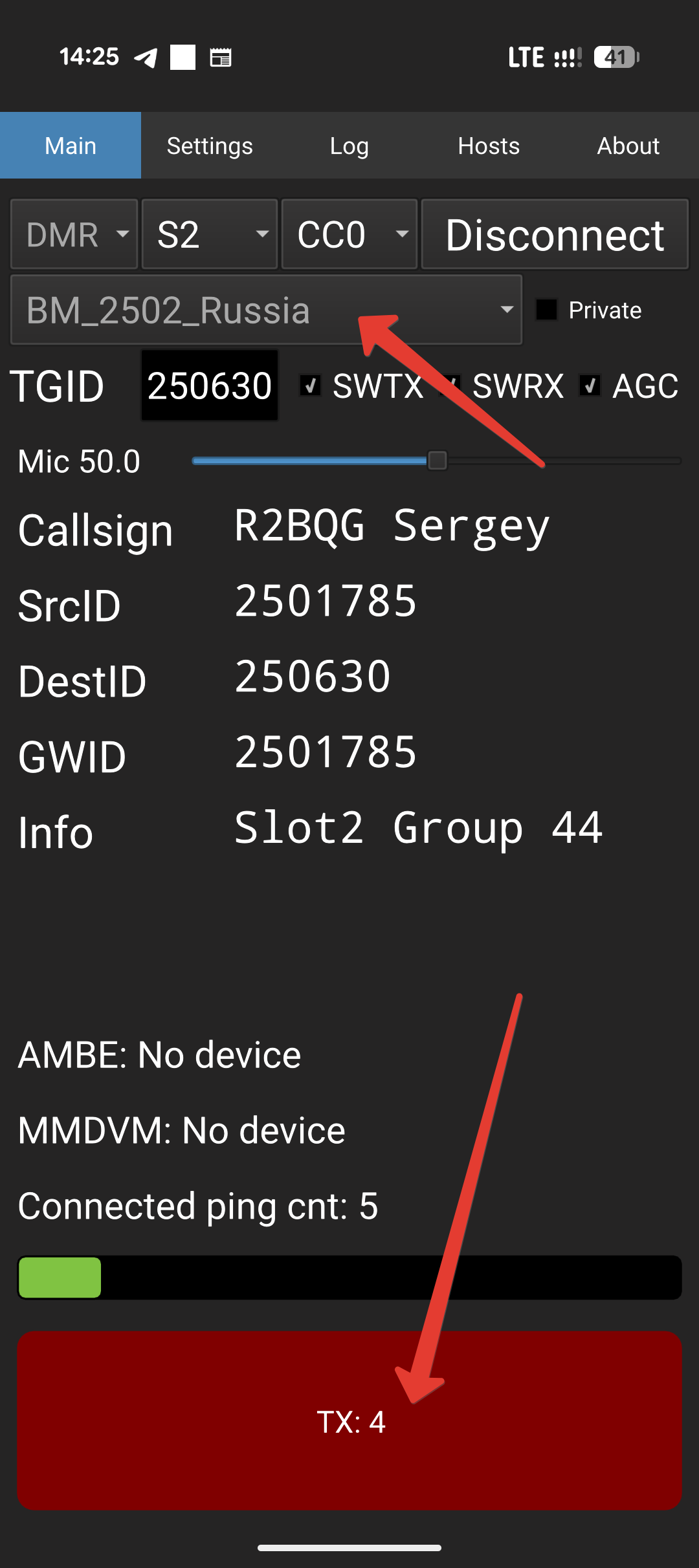Viewport: 699px width, 1568px height.
Task: Tap the Telegram status bar icon
Action: [146, 58]
